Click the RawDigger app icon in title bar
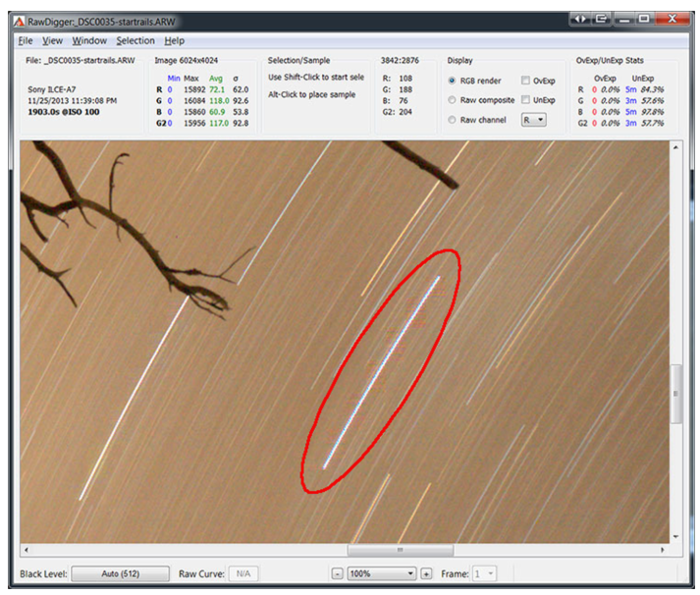The image size is (700, 595). point(19,21)
